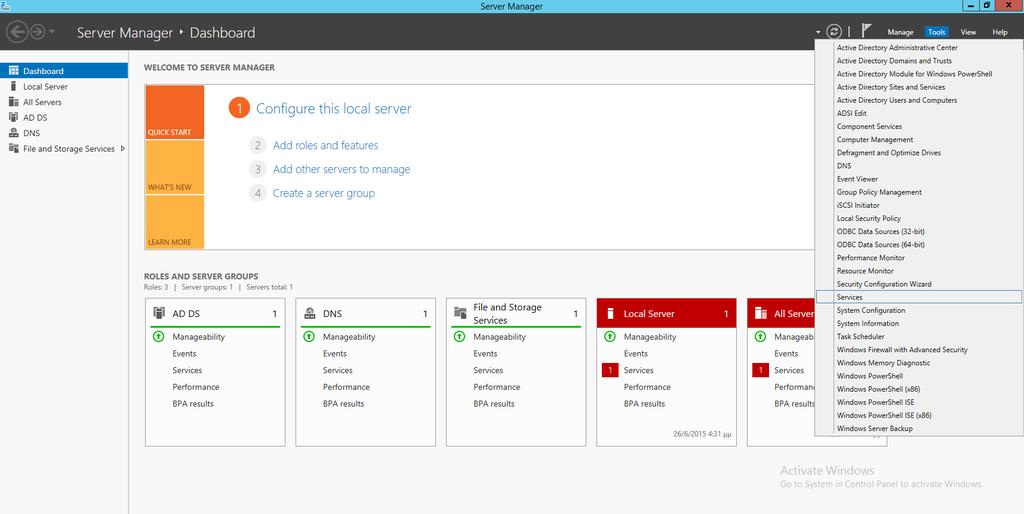The height and width of the screenshot is (514, 1024).
Task: Click the AD DS tile header
Action: pyautogui.click(x=215, y=313)
